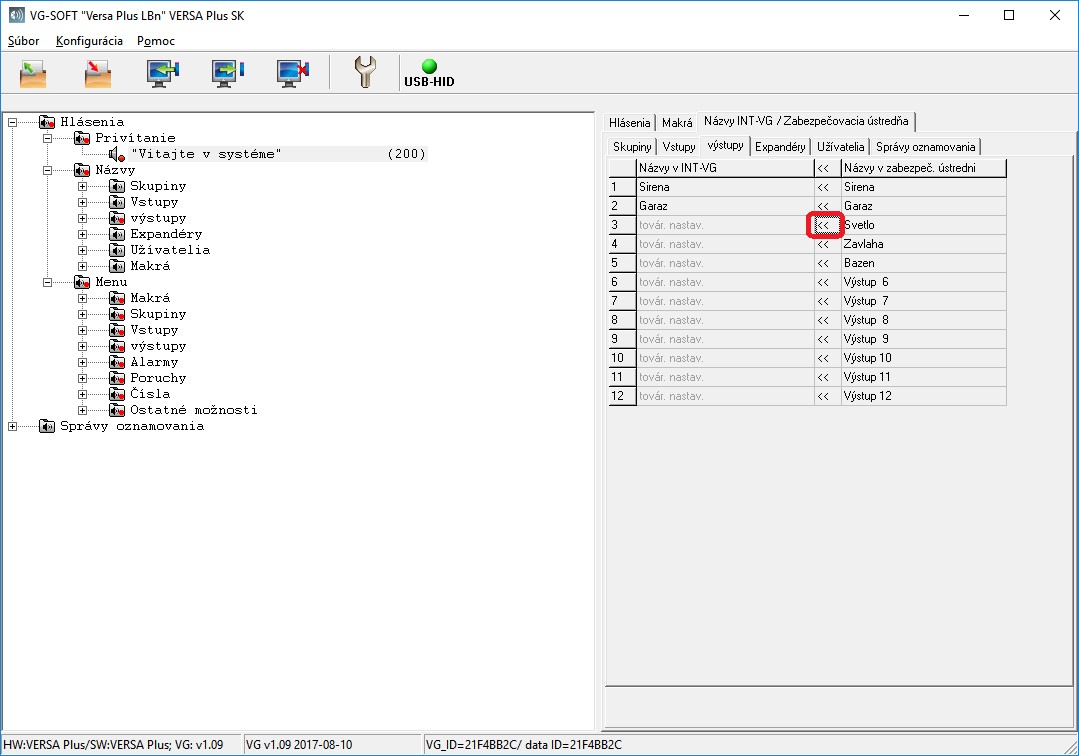Open the Konfigurácia menu
The image size is (1079, 756).
(89, 41)
